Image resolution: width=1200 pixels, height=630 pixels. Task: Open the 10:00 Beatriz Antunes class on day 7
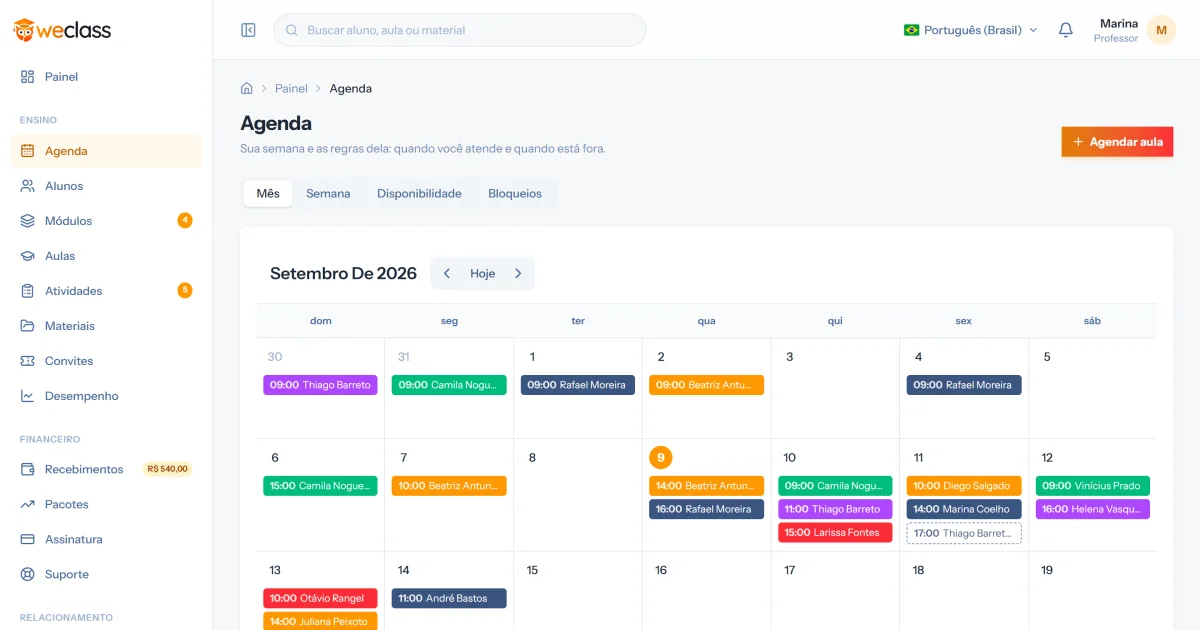pos(449,486)
